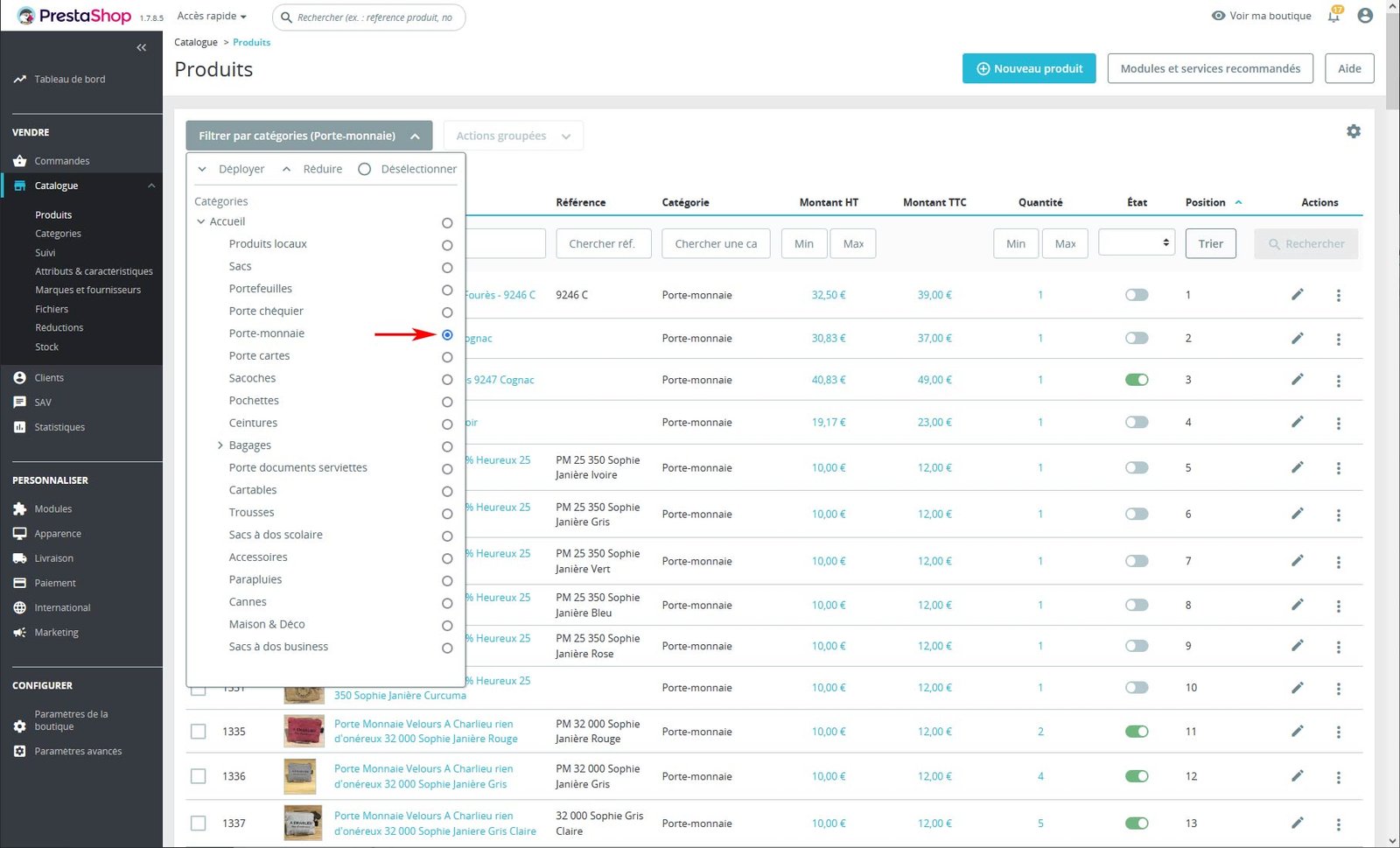Click the Nouveau produit button
This screenshot has width=1400, height=848.
pyautogui.click(x=1028, y=68)
